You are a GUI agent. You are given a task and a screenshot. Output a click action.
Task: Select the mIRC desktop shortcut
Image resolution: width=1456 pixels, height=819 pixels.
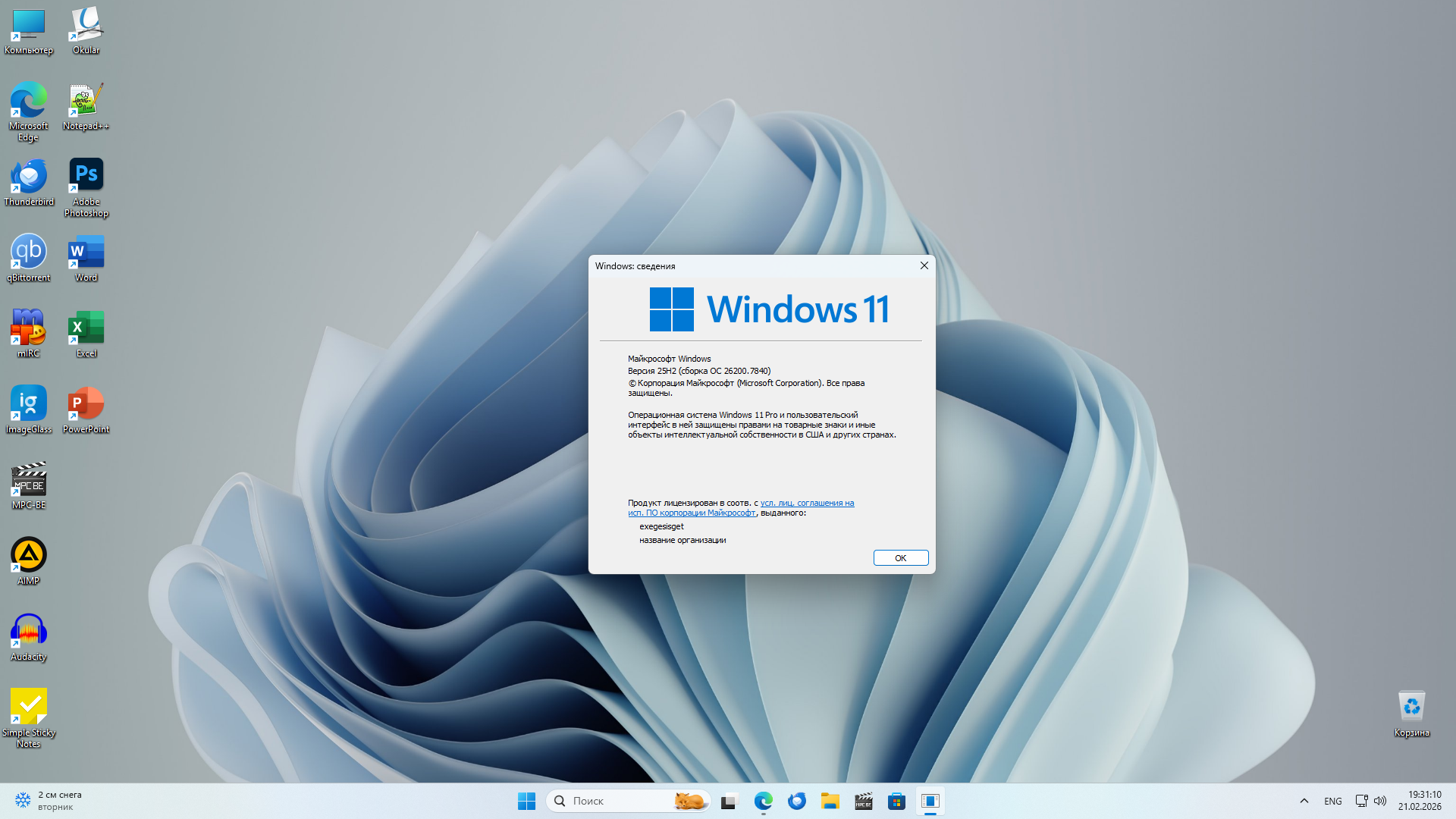point(29,332)
